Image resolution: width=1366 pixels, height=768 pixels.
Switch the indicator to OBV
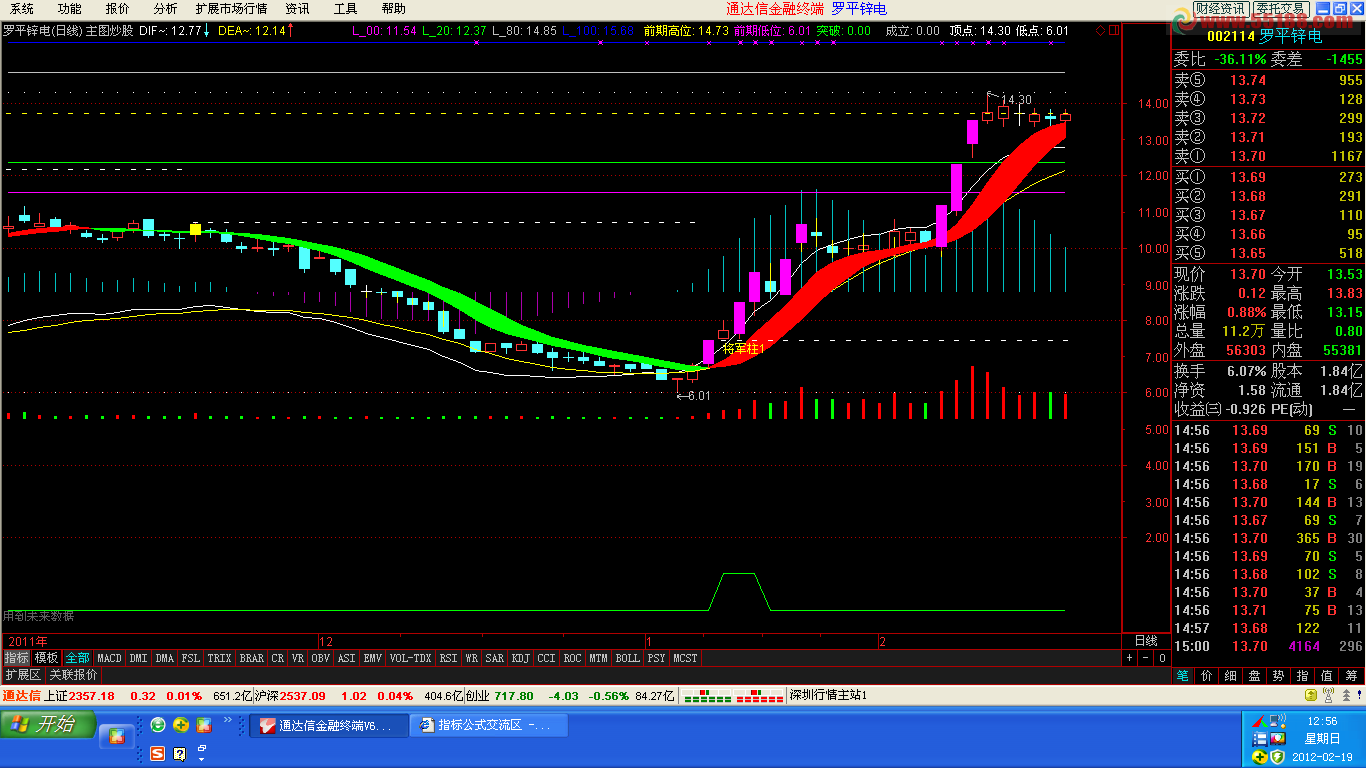pyautogui.click(x=320, y=658)
